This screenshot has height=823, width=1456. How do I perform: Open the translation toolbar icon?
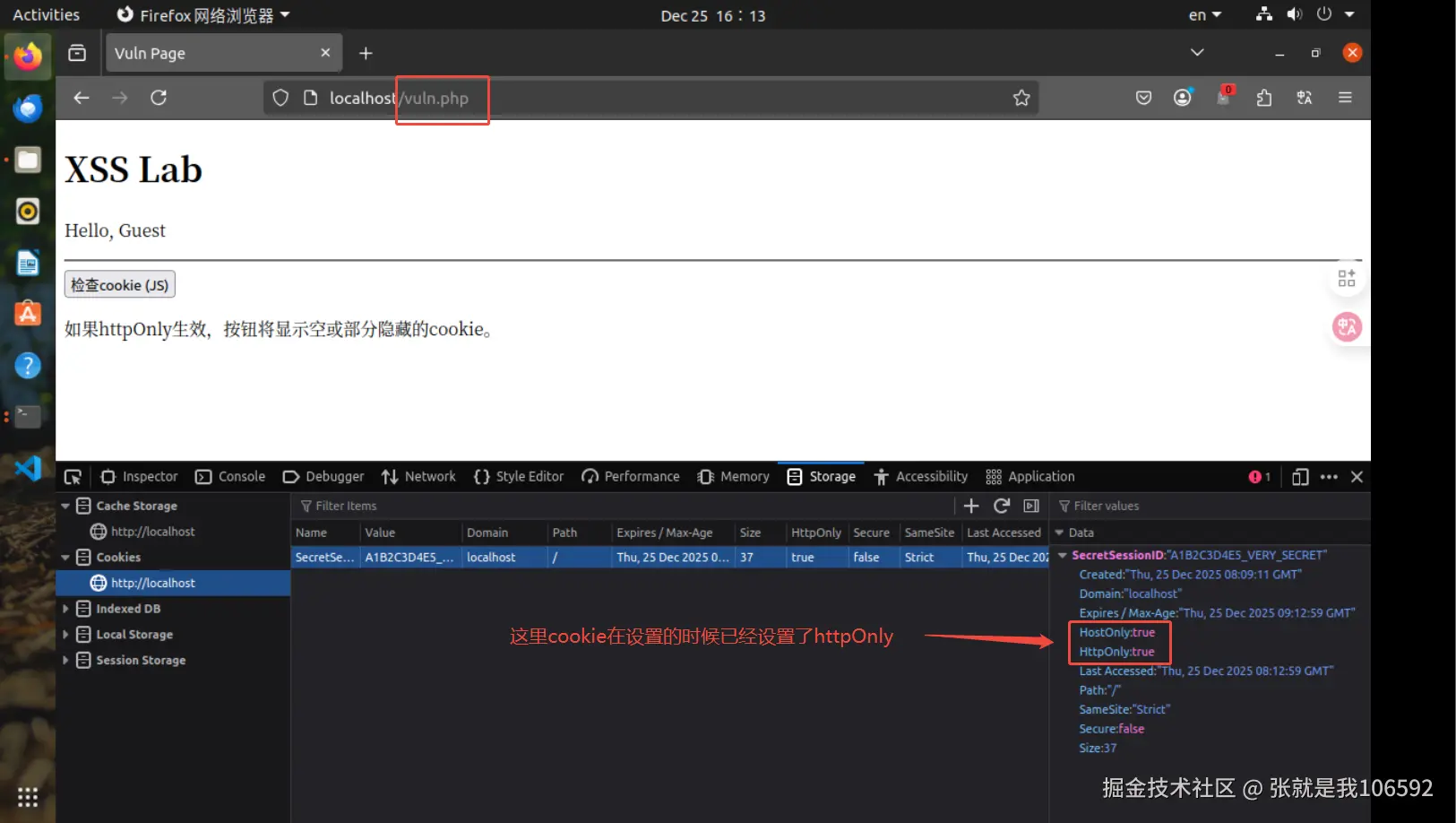point(1305,98)
